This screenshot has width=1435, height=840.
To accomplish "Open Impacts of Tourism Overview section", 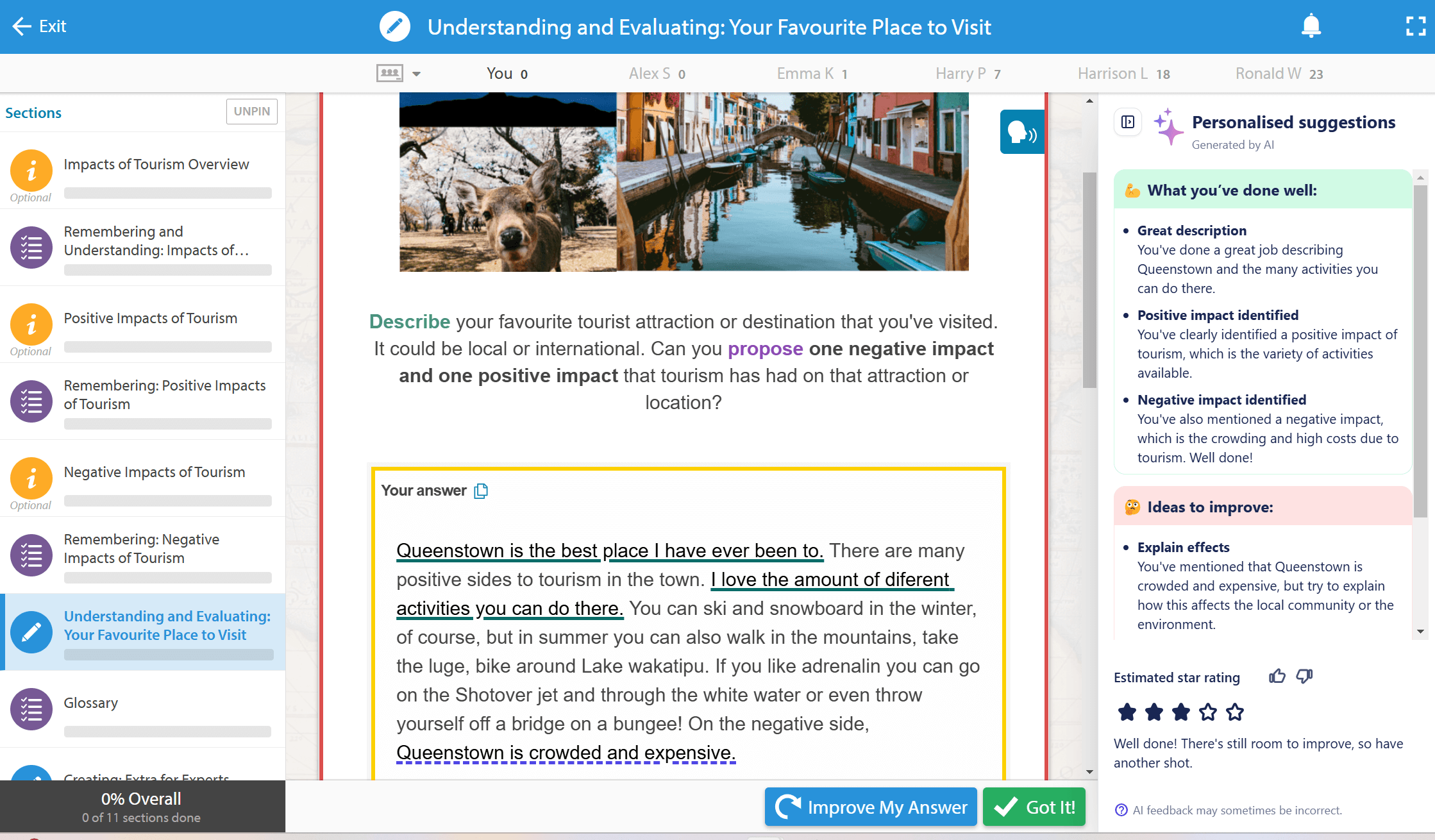I will point(156,165).
